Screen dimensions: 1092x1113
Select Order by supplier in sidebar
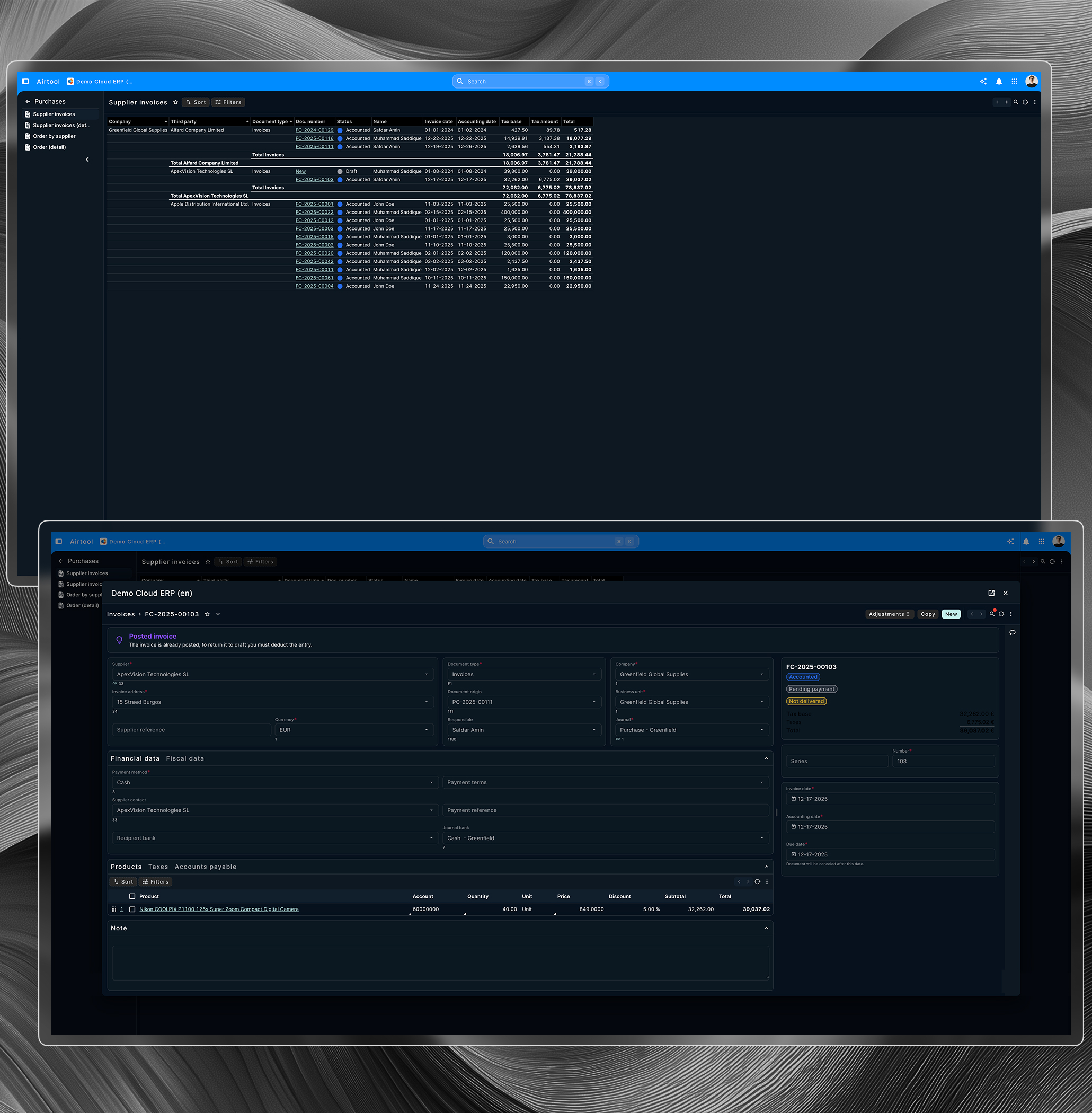(x=54, y=136)
